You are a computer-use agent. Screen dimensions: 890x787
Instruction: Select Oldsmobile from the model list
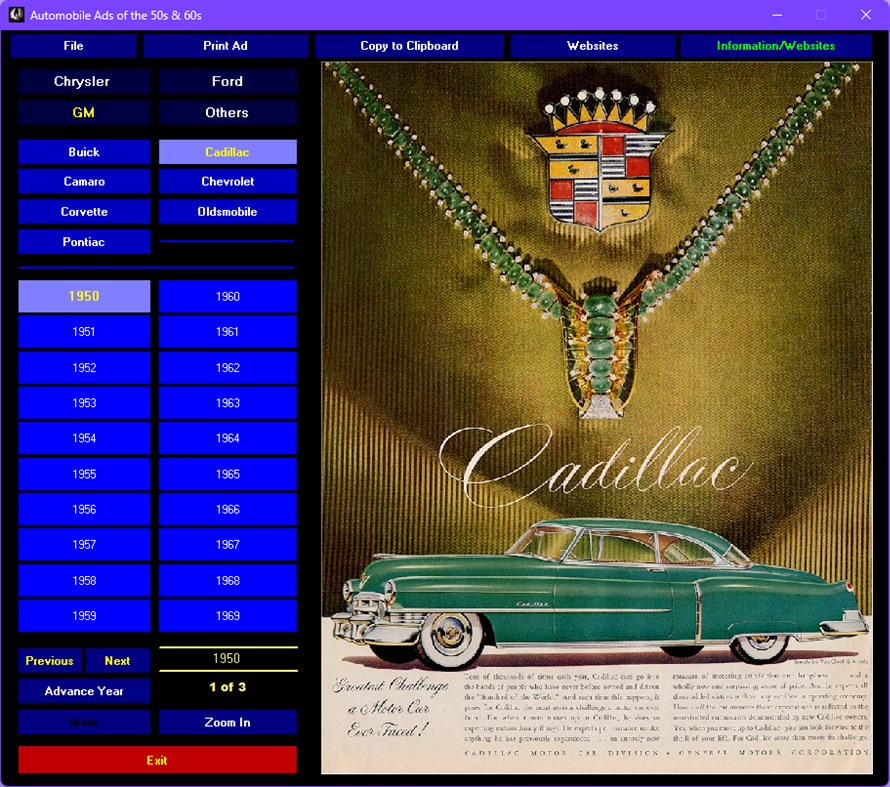click(227, 211)
